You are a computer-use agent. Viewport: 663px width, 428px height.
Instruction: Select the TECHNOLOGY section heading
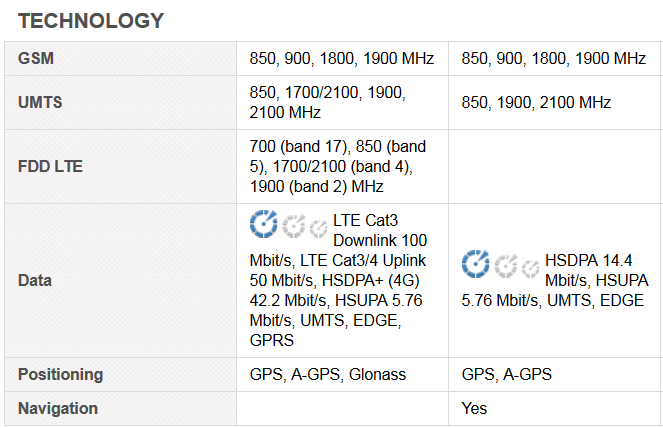tap(91, 21)
